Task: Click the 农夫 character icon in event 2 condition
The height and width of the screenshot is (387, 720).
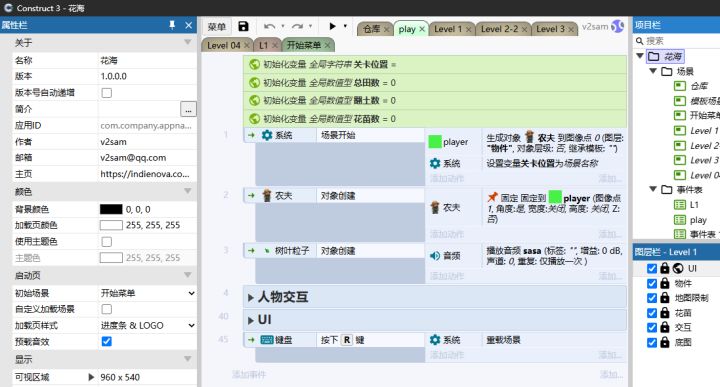Action: click(x=267, y=196)
